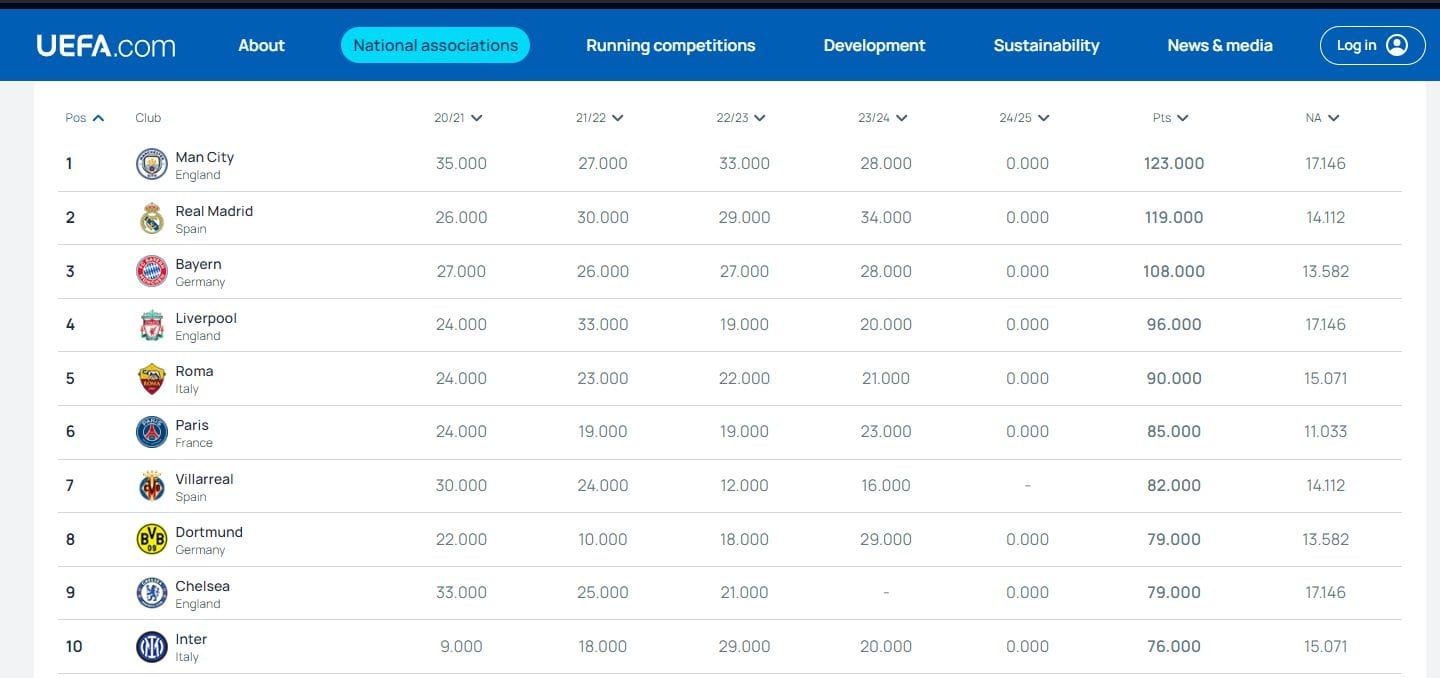The height and width of the screenshot is (678, 1440).
Task: Click the Roma club crest icon
Action: pyautogui.click(x=152, y=379)
